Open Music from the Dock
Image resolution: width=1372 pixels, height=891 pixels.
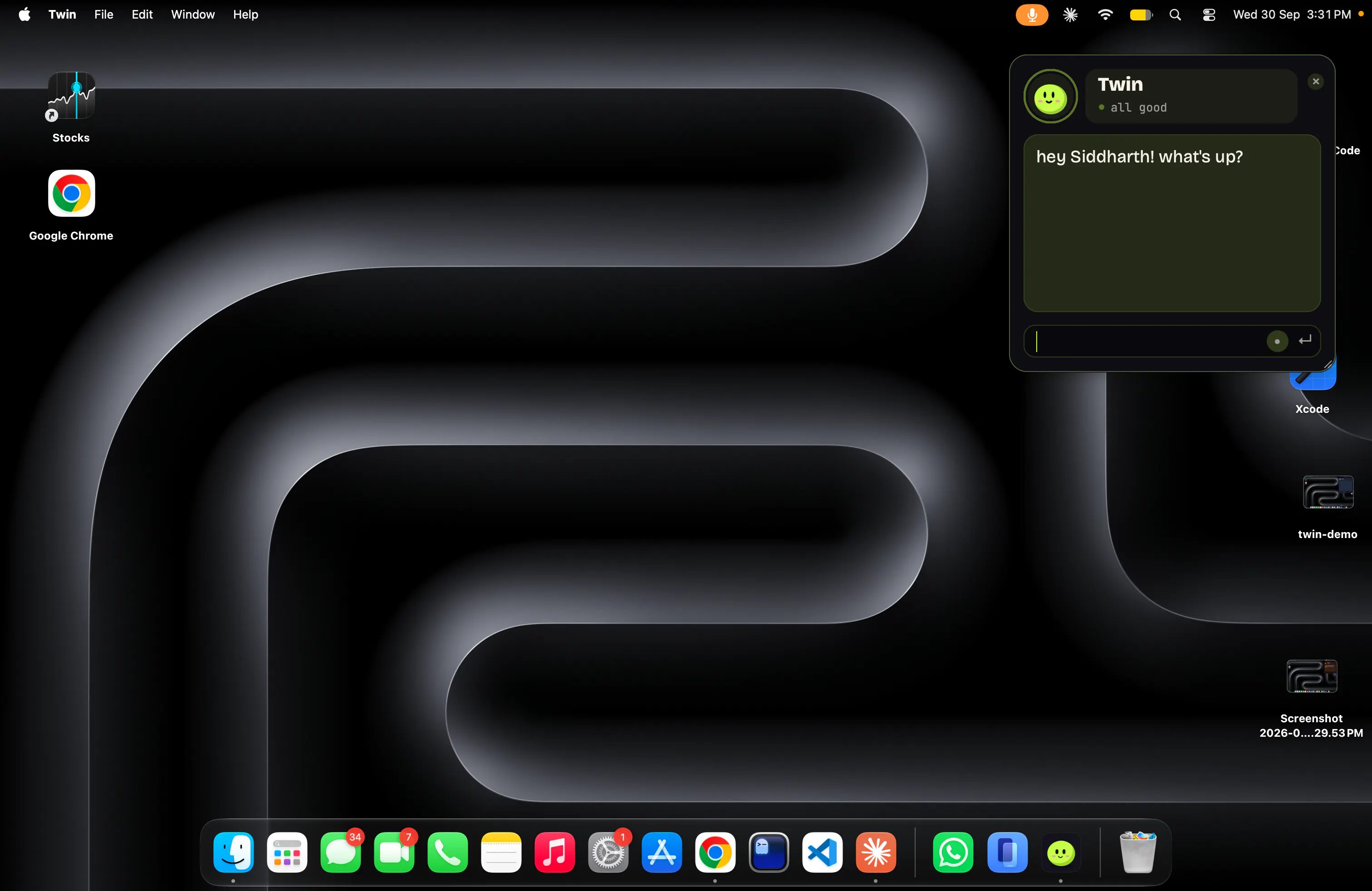(554, 852)
